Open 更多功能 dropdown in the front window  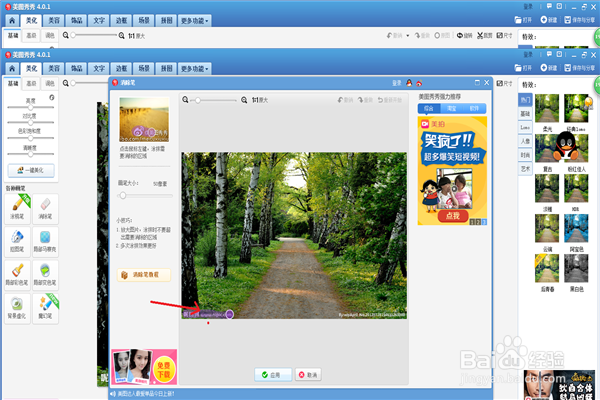point(194,69)
